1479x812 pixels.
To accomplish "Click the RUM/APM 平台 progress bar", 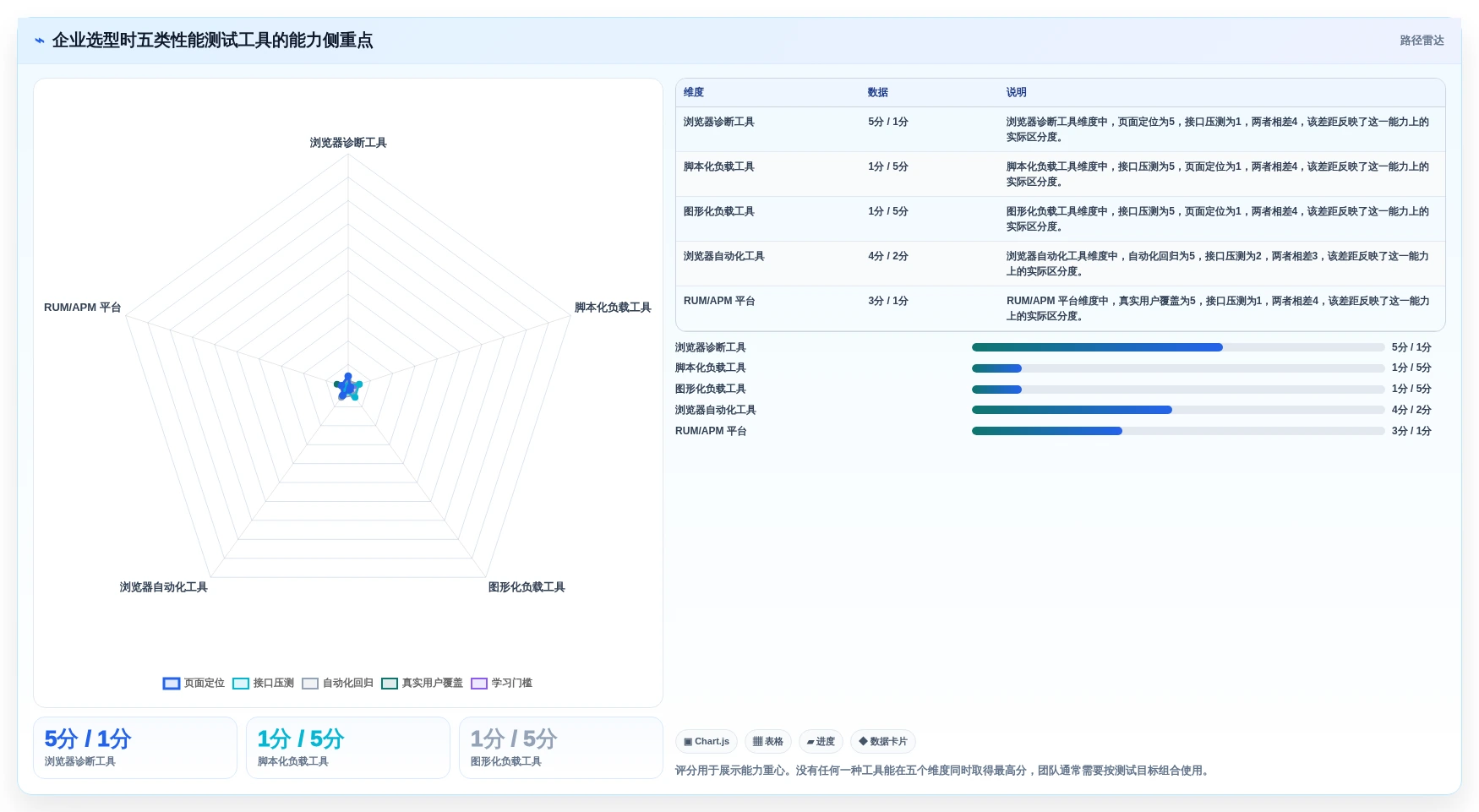I will [1178, 431].
